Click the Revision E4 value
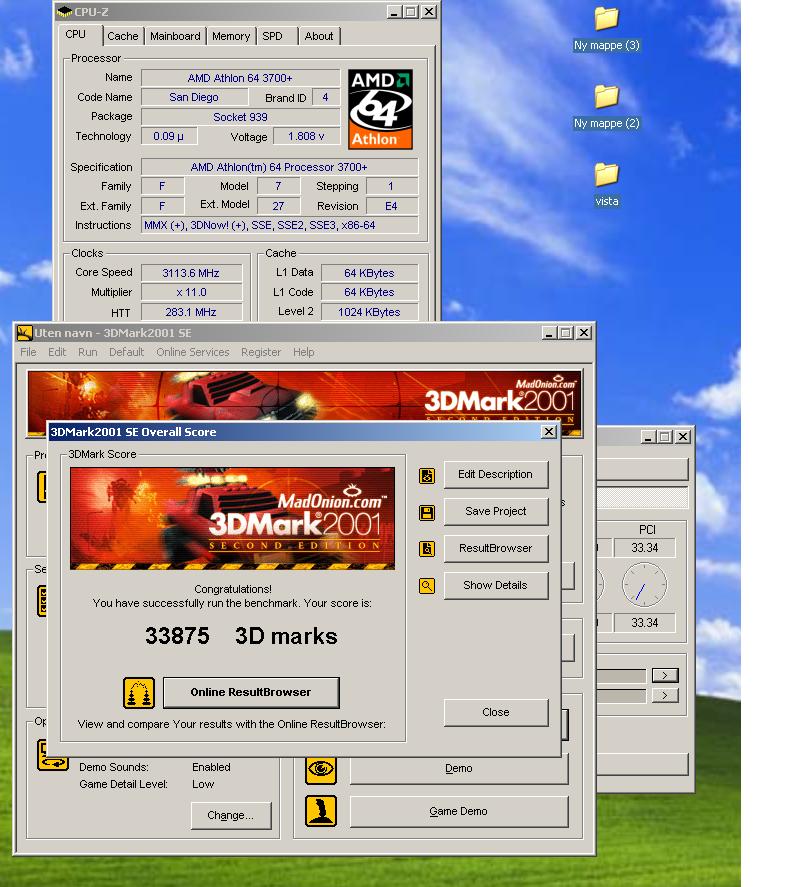The image size is (800, 887). pos(392,206)
